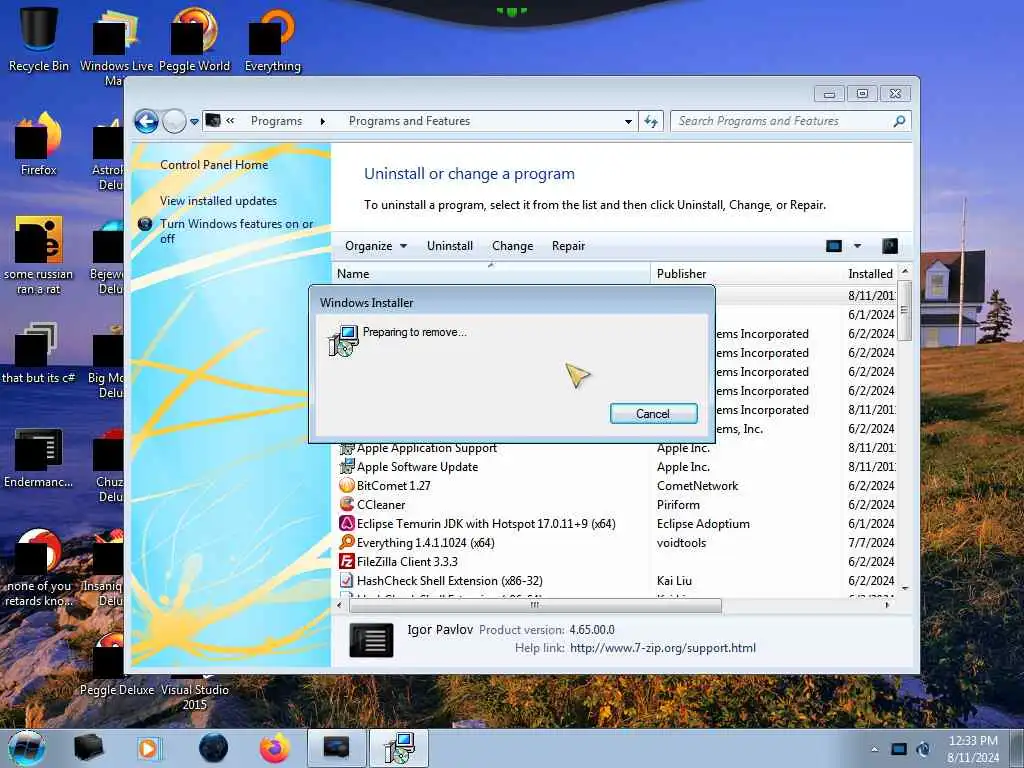Click the Programs and Features breadcrumb

409,121
